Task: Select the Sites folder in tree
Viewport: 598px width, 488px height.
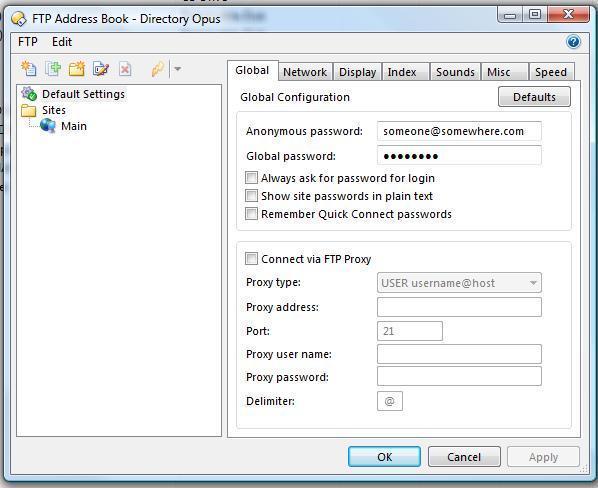Action: [44, 110]
